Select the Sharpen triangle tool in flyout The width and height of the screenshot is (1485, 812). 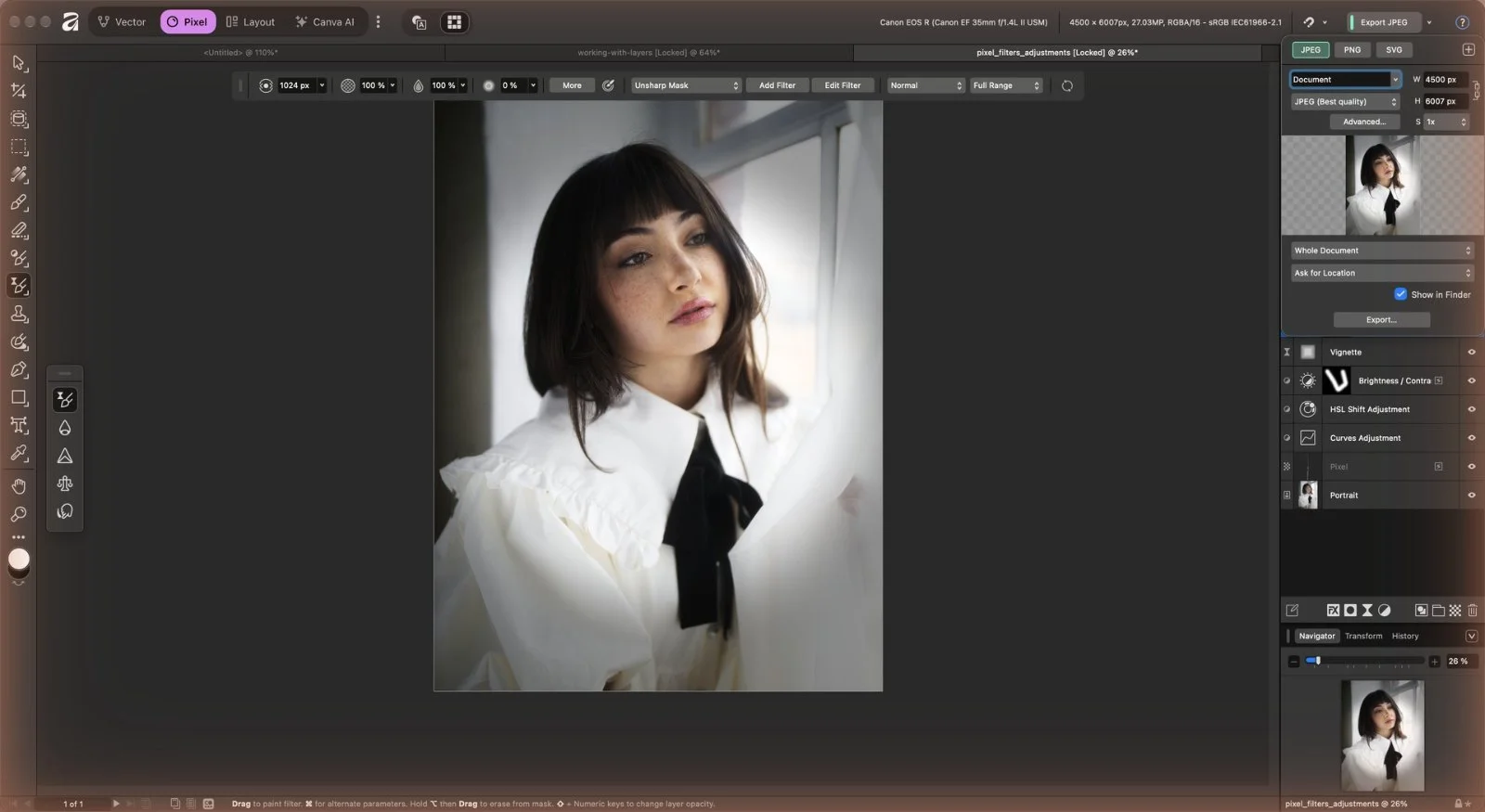click(65, 456)
